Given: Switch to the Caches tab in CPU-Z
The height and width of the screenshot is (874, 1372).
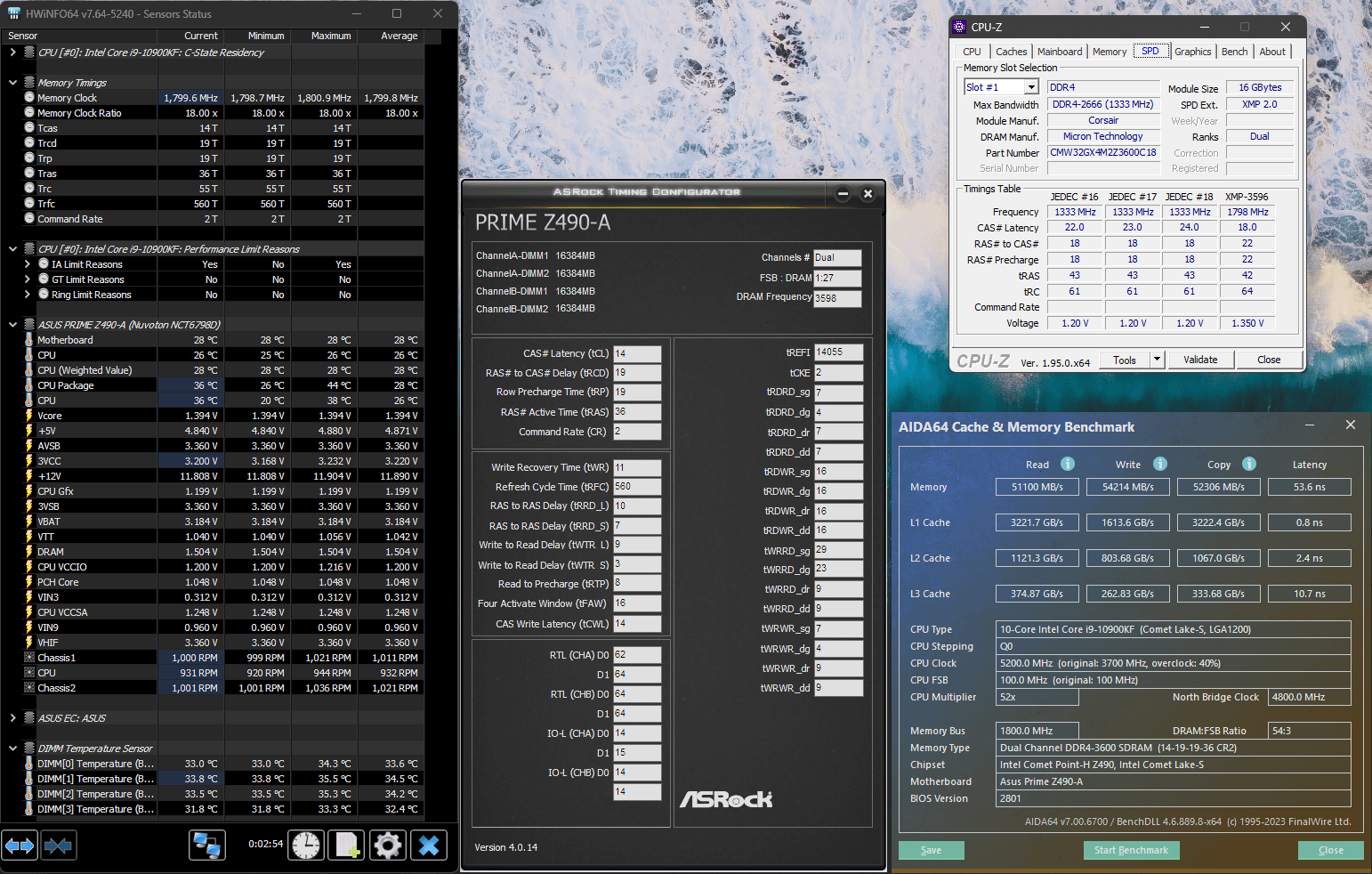Looking at the screenshot, I should click(1011, 52).
